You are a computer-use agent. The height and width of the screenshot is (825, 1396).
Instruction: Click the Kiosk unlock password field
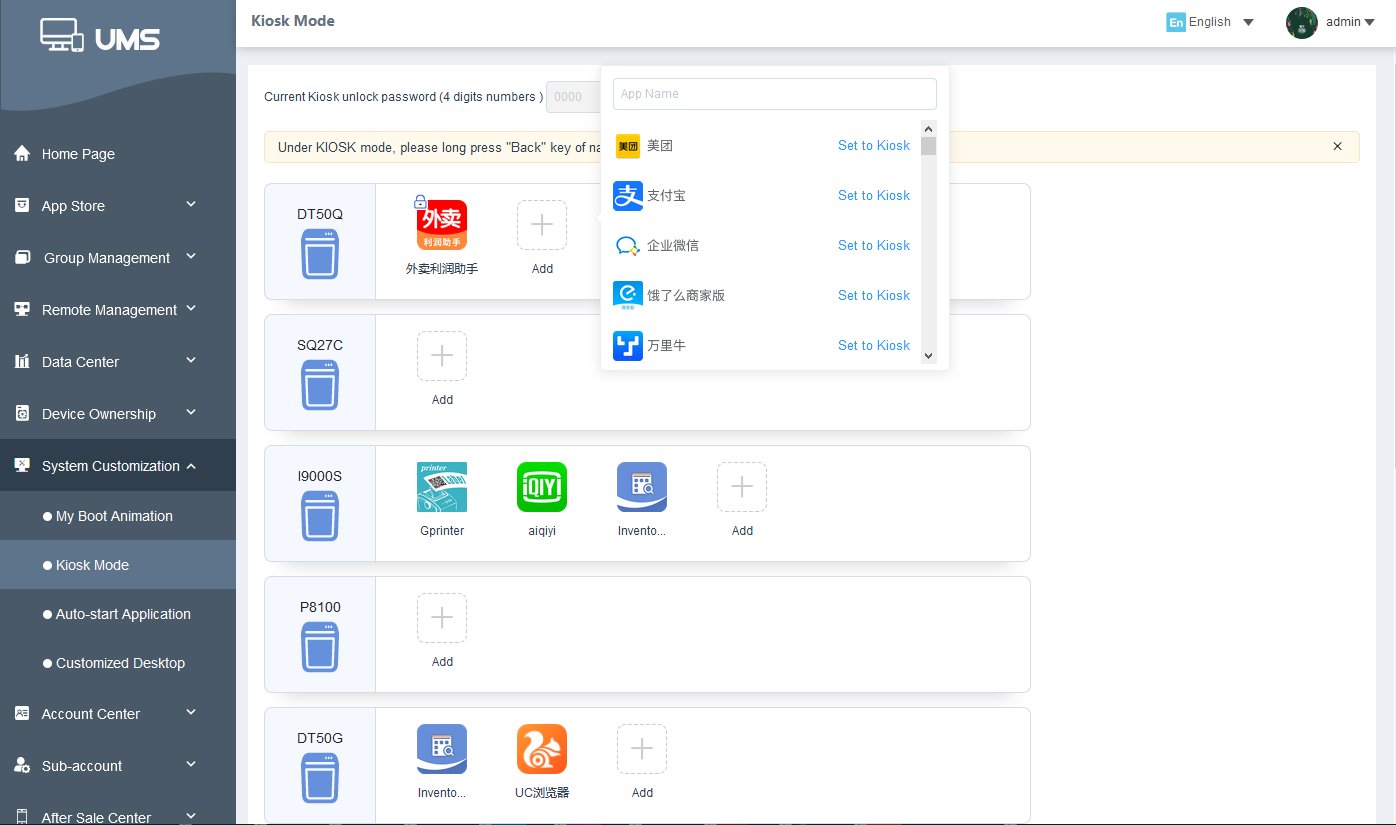(x=573, y=97)
